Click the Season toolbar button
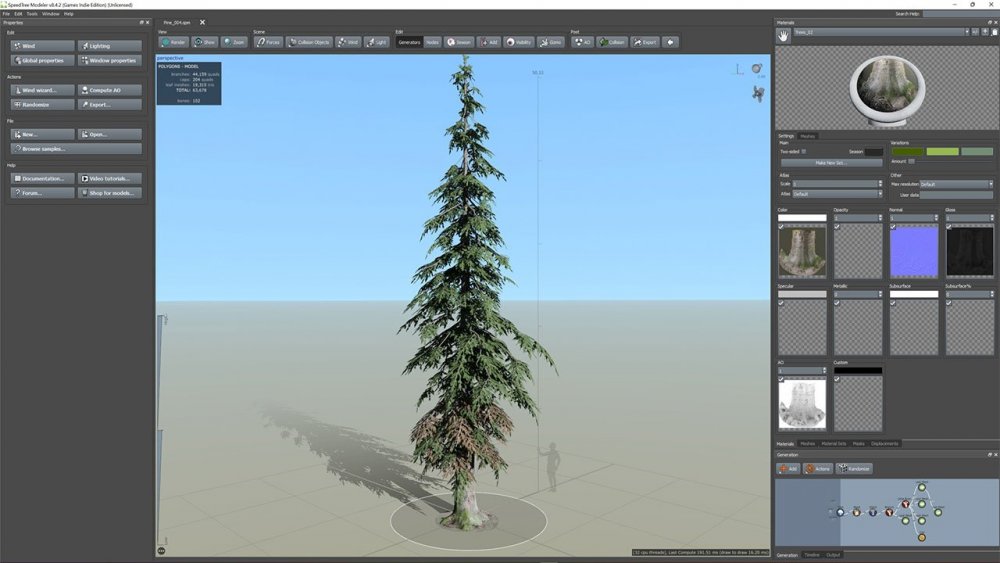The width and height of the screenshot is (1000, 563). (x=459, y=42)
